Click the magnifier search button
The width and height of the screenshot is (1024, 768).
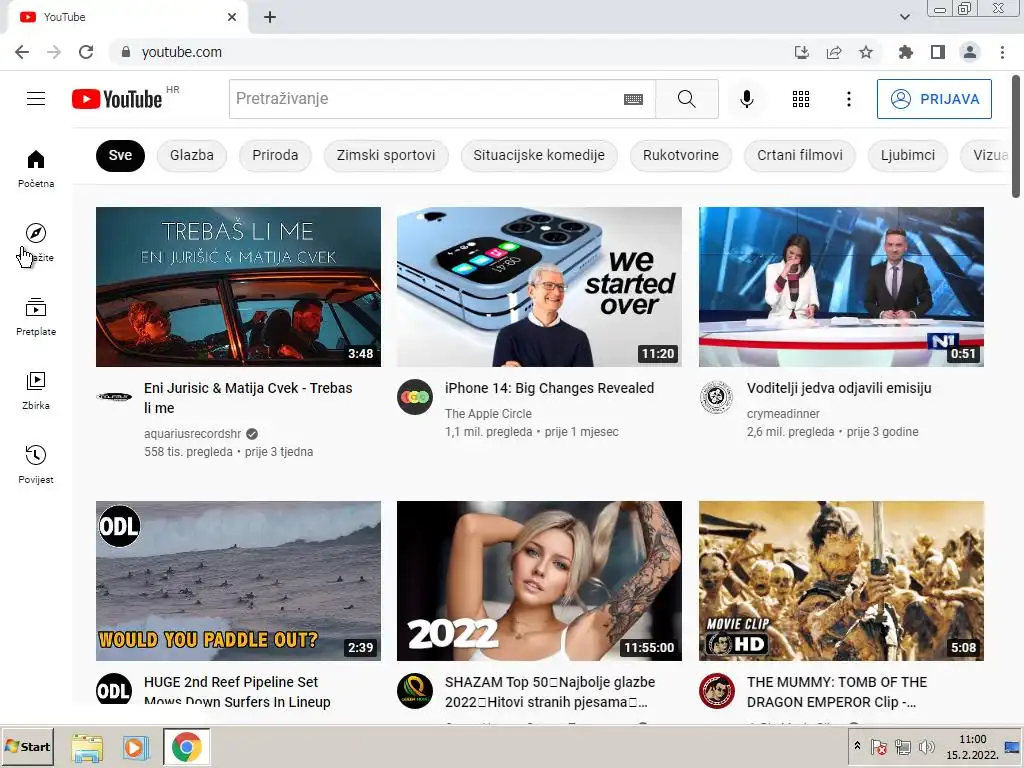pos(686,99)
